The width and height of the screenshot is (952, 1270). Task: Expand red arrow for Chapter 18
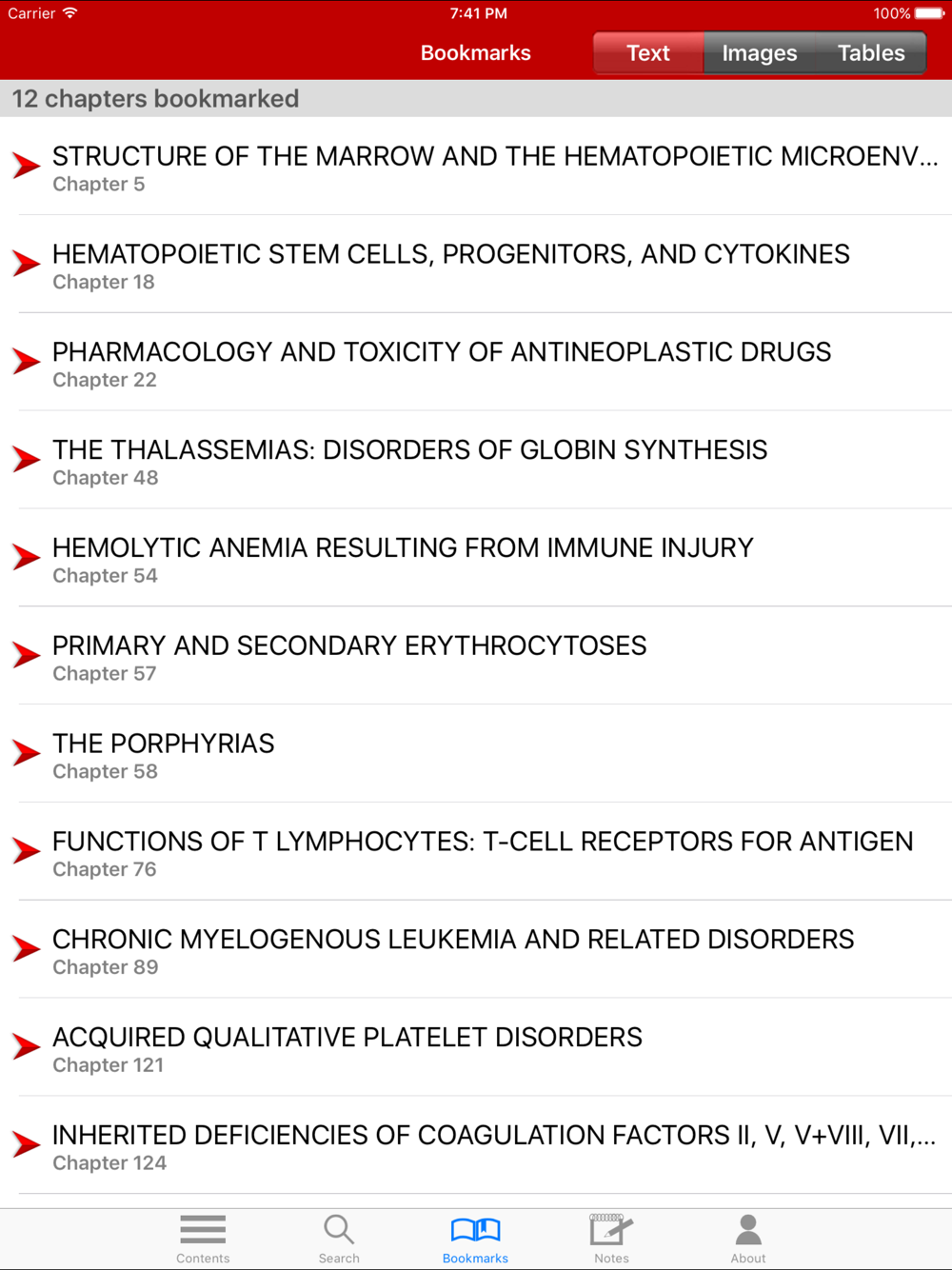click(x=27, y=264)
